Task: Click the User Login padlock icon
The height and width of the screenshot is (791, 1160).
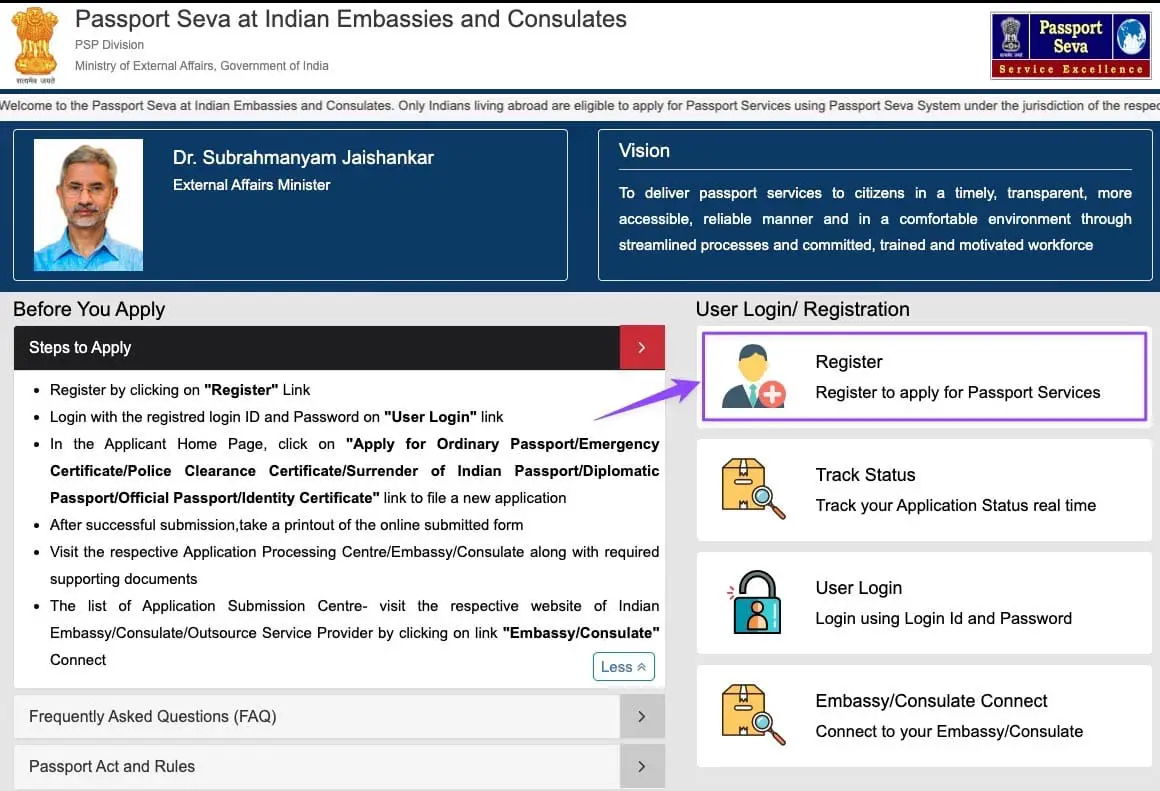Action: point(756,602)
